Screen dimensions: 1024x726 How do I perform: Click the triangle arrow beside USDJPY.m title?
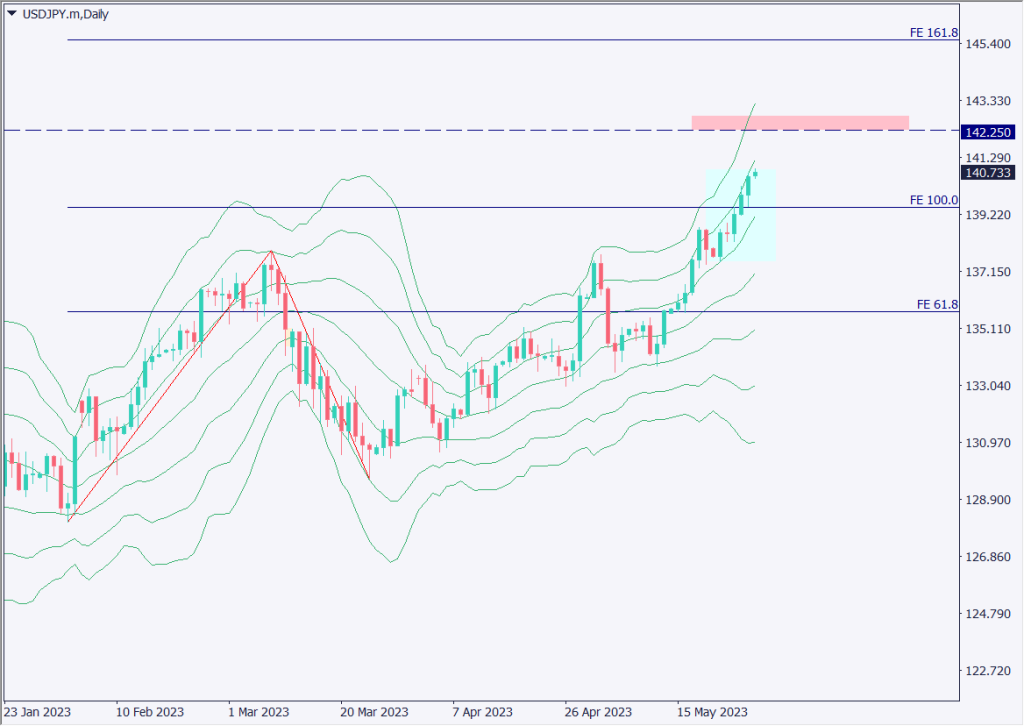11,12
